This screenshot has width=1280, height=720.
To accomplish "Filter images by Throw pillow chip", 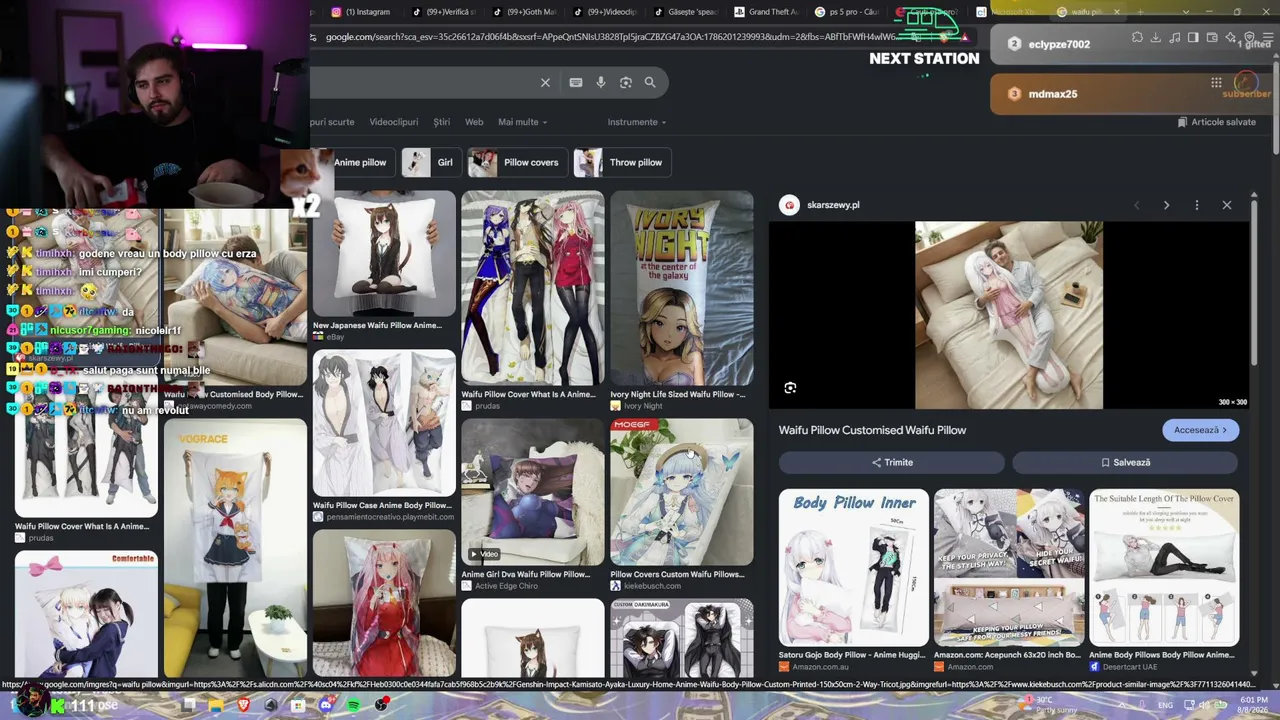I will click(x=622, y=162).
